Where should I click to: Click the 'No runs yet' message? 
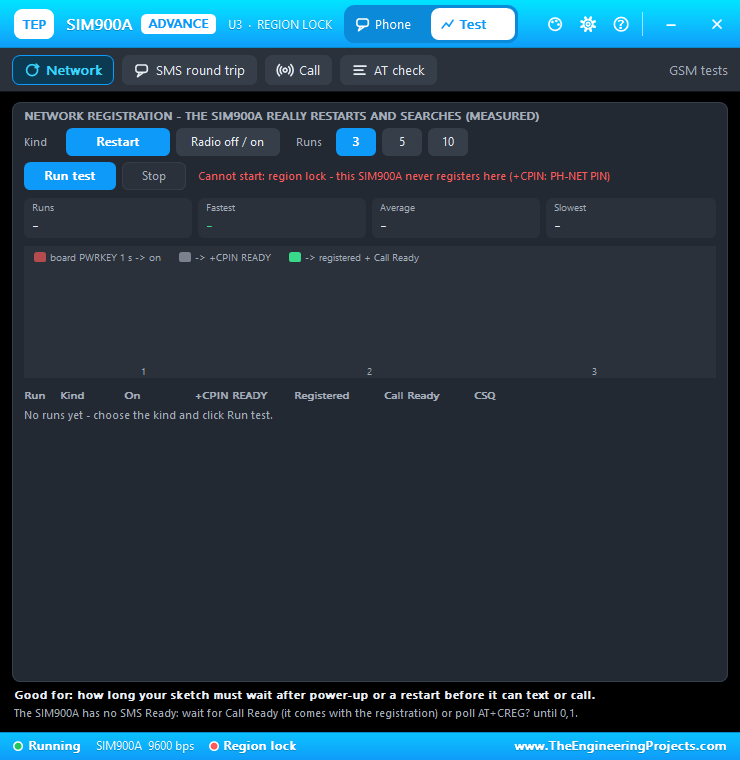click(x=148, y=415)
